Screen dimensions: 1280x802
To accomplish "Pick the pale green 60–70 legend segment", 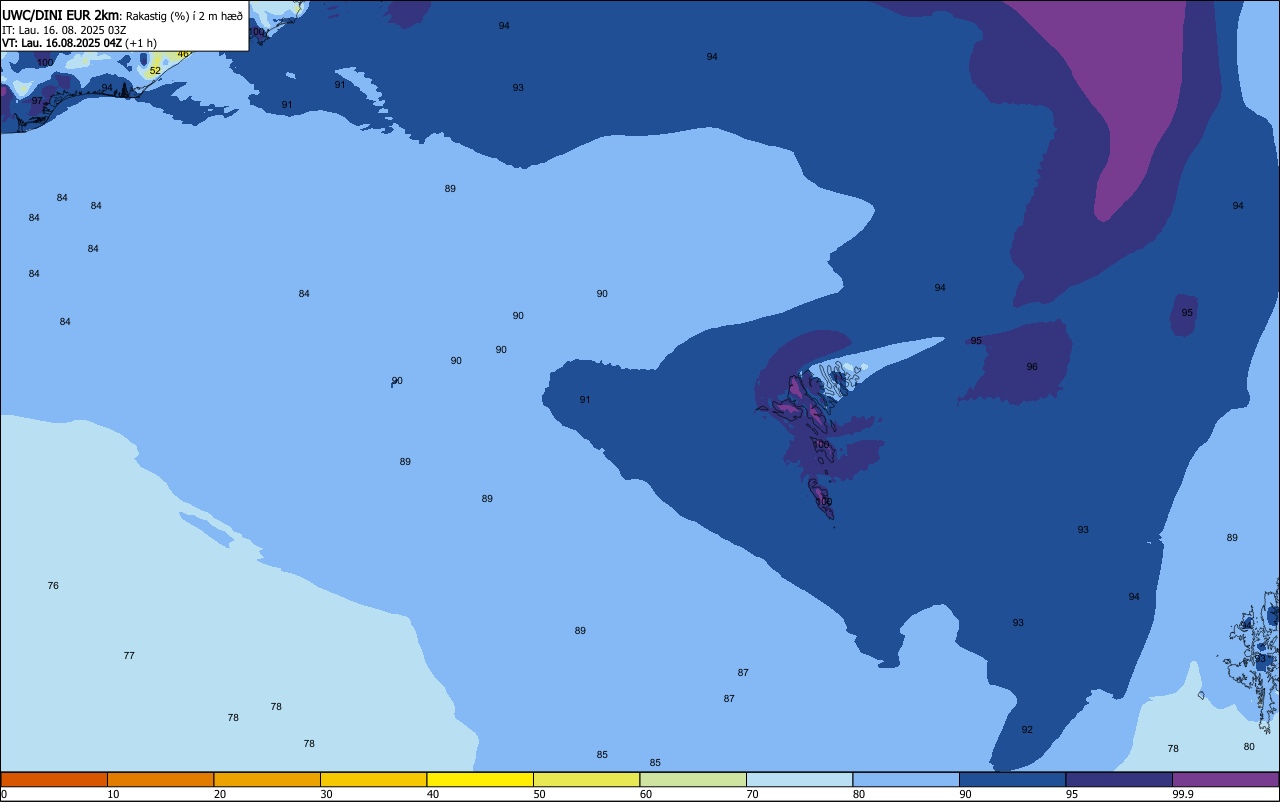I will tap(693, 779).
